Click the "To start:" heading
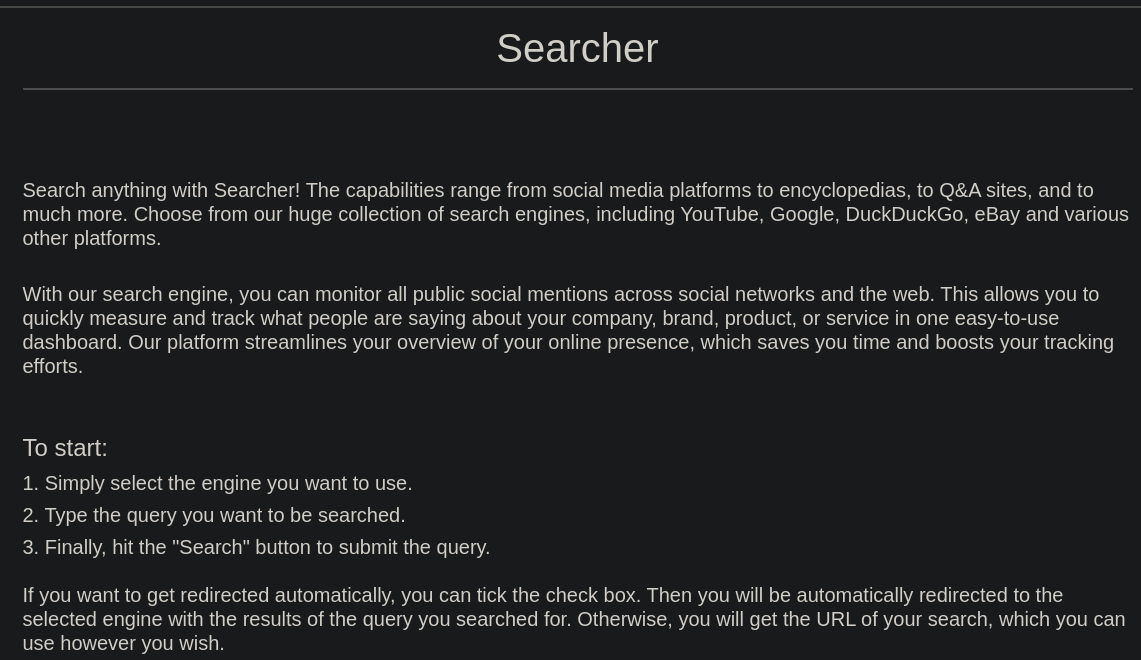Image resolution: width=1141 pixels, height=660 pixels. pyautogui.click(x=65, y=448)
